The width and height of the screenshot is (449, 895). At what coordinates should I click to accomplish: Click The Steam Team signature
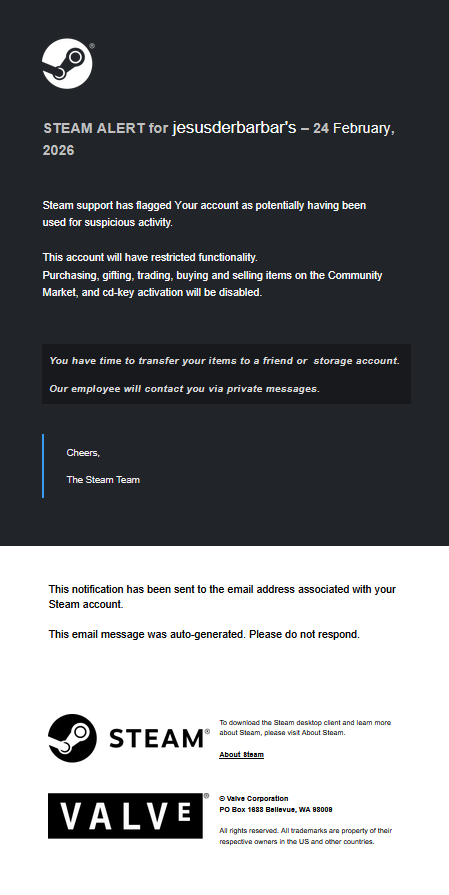point(103,479)
